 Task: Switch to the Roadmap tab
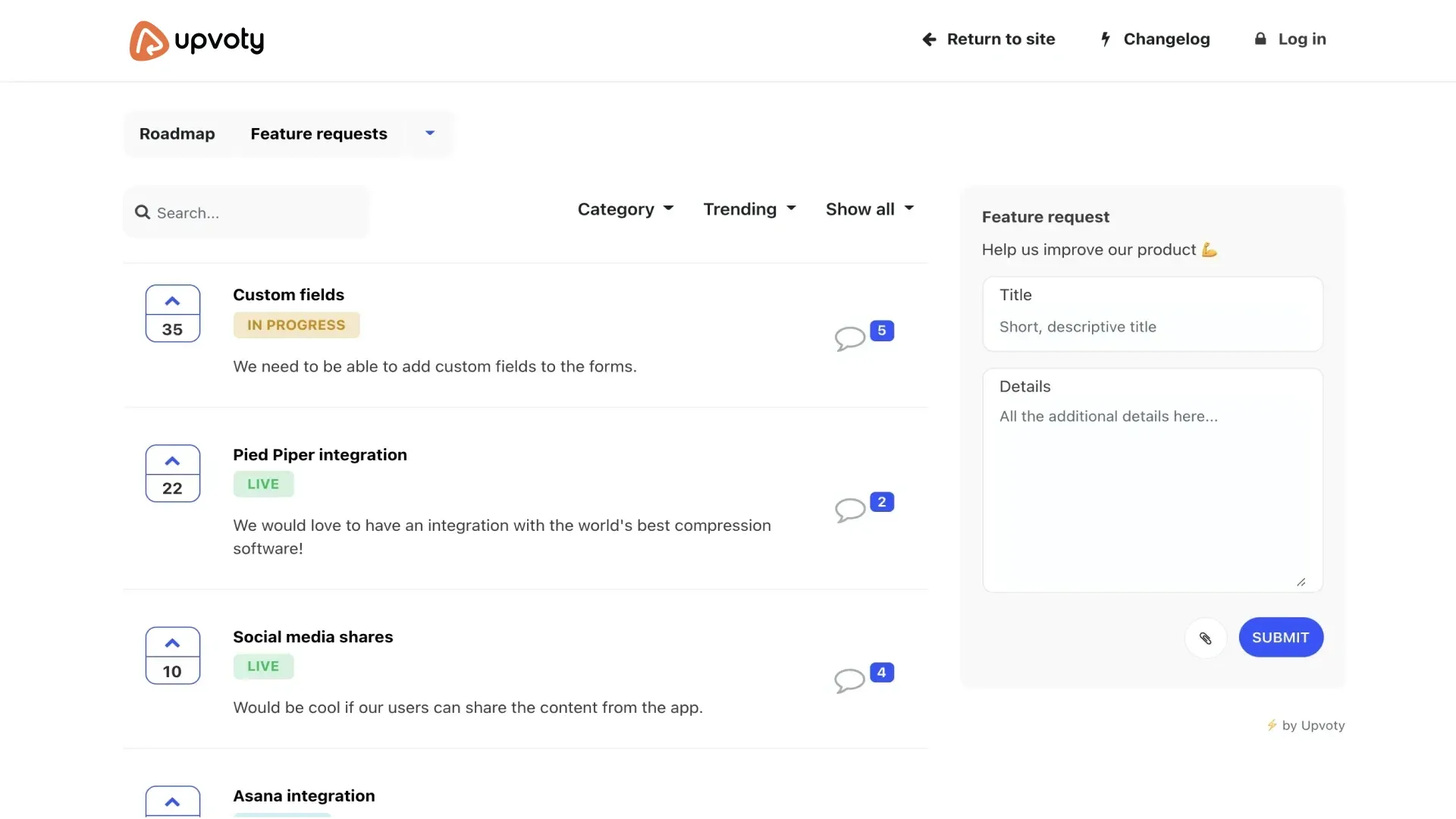click(x=177, y=133)
